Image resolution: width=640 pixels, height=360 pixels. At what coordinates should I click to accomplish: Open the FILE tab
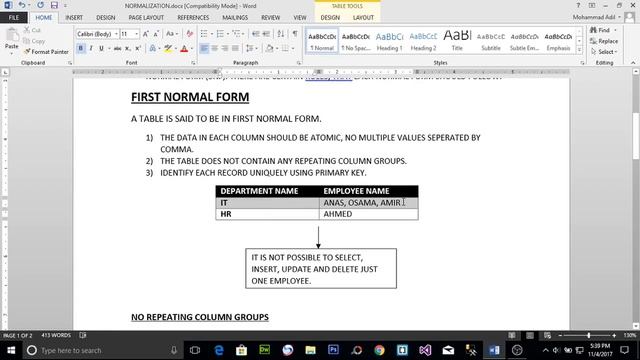(x=14, y=18)
